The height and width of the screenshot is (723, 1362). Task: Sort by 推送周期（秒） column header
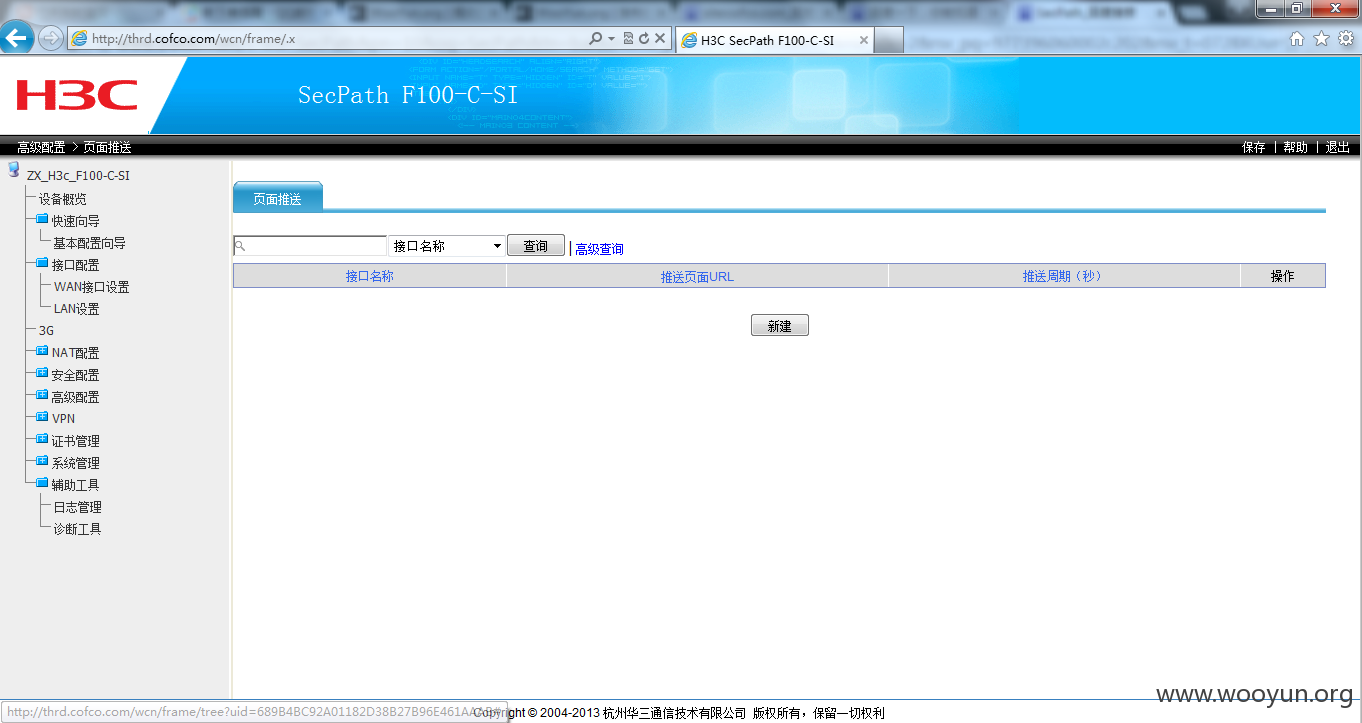point(1065,276)
